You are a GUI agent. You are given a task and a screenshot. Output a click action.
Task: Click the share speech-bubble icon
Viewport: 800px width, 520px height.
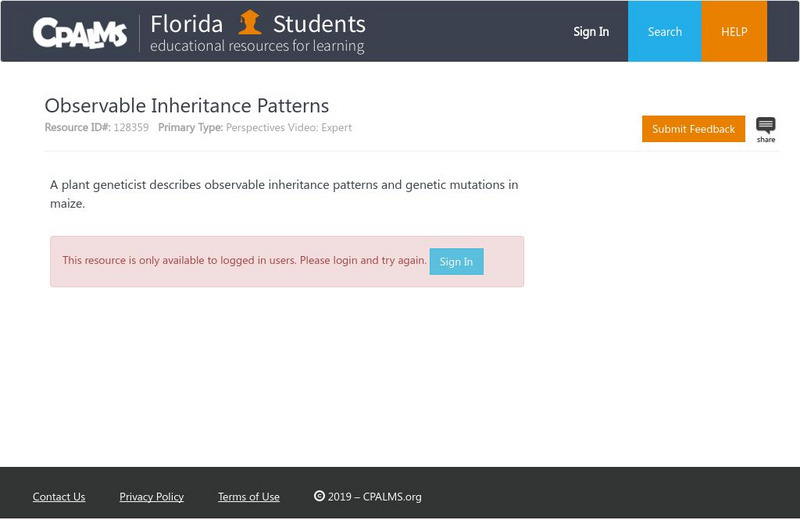pyautogui.click(x=765, y=126)
